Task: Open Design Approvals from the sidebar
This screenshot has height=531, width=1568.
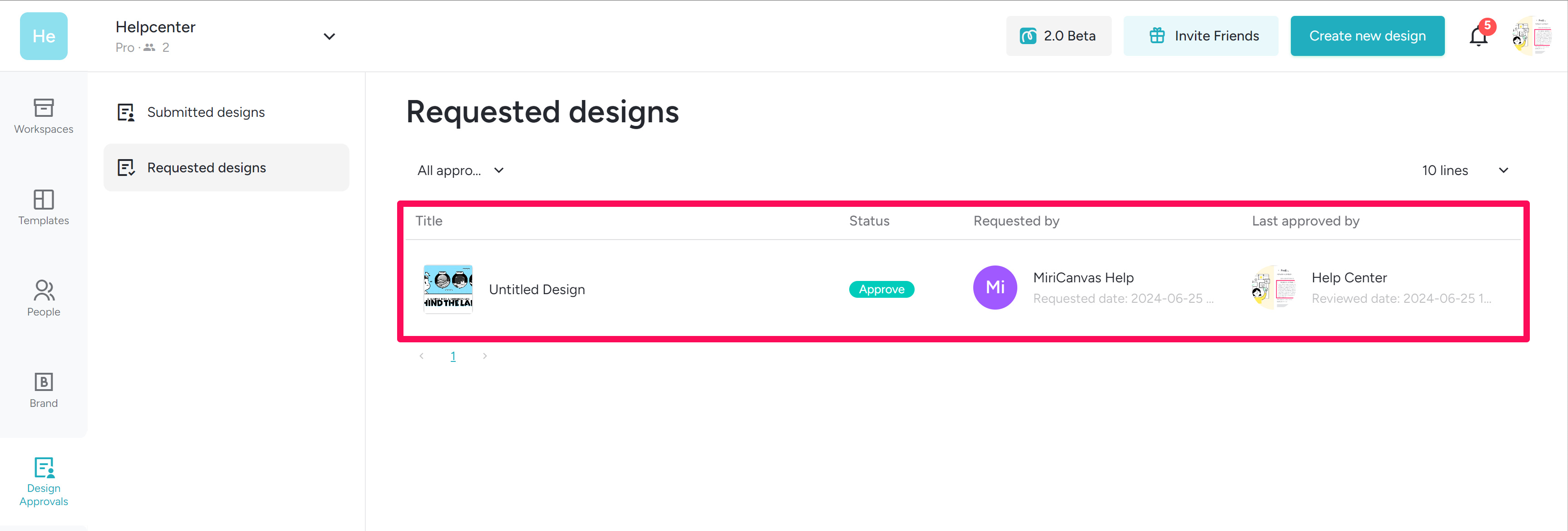Action: (x=43, y=481)
